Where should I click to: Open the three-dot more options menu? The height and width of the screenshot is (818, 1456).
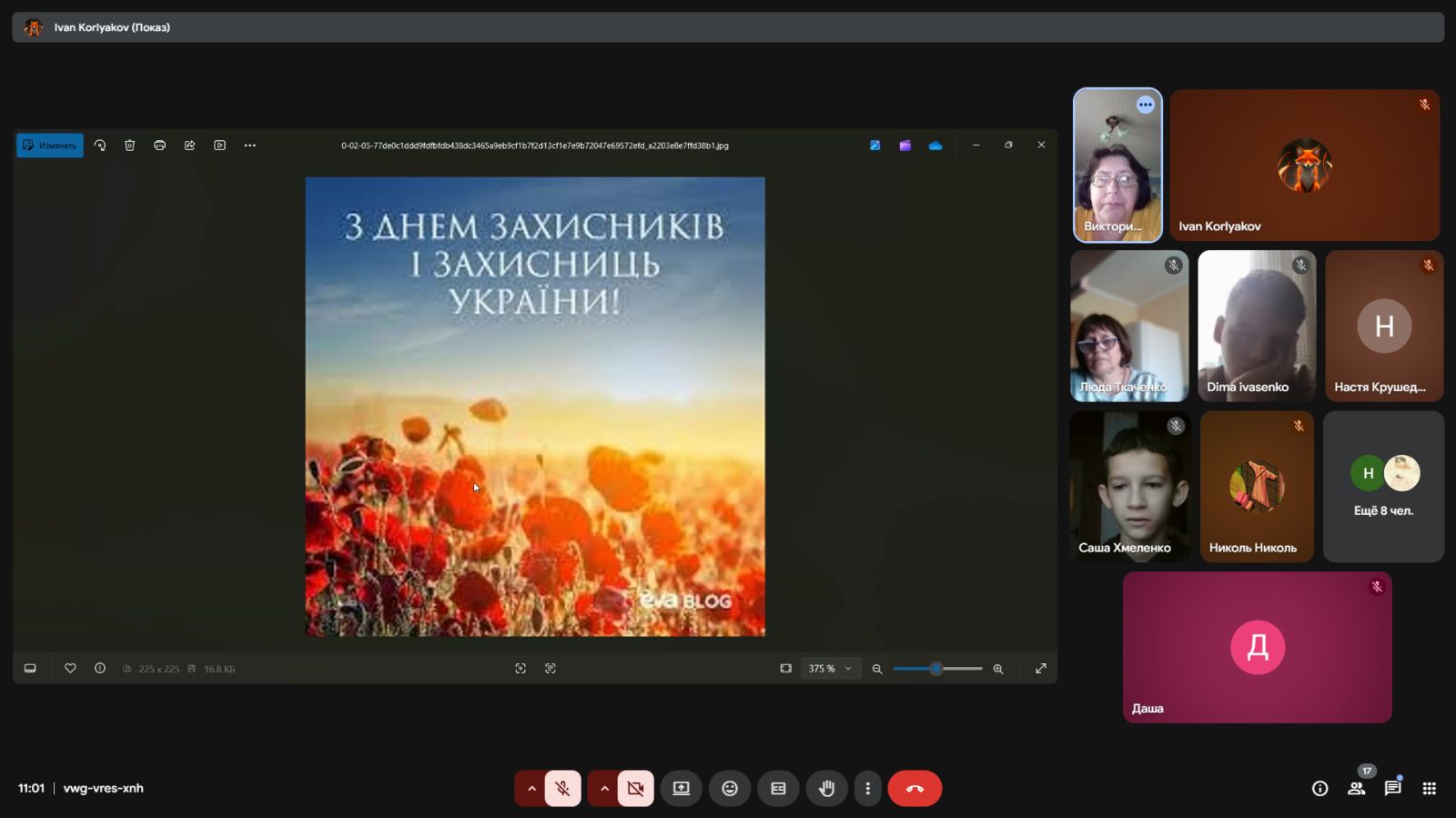click(867, 788)
